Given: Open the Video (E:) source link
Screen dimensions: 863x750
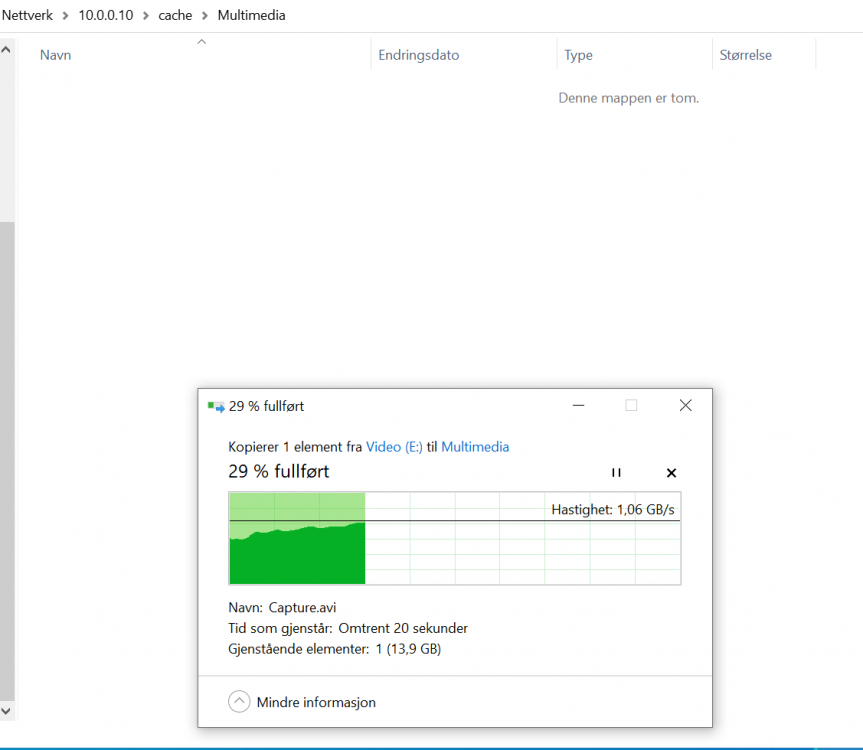Looking at the screenshot, I should click(x=394, y=447).
